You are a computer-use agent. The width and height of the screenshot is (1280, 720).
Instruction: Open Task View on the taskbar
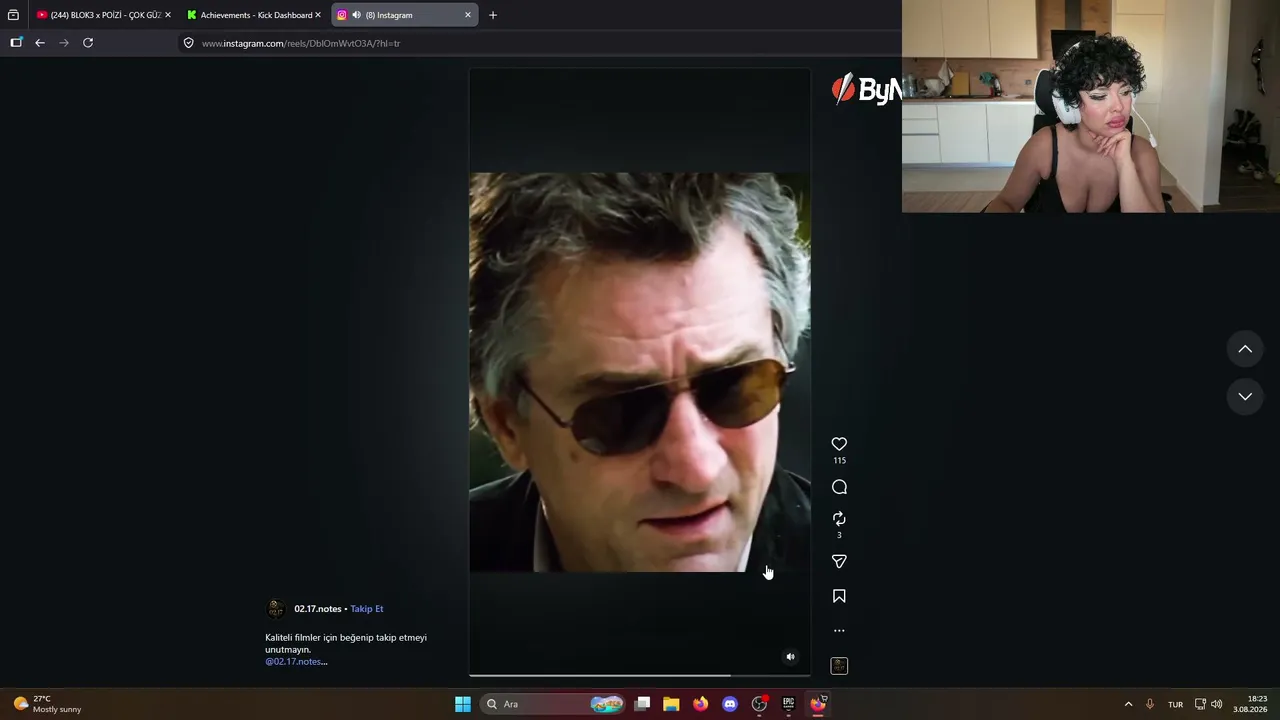click(x=643, y=704)
